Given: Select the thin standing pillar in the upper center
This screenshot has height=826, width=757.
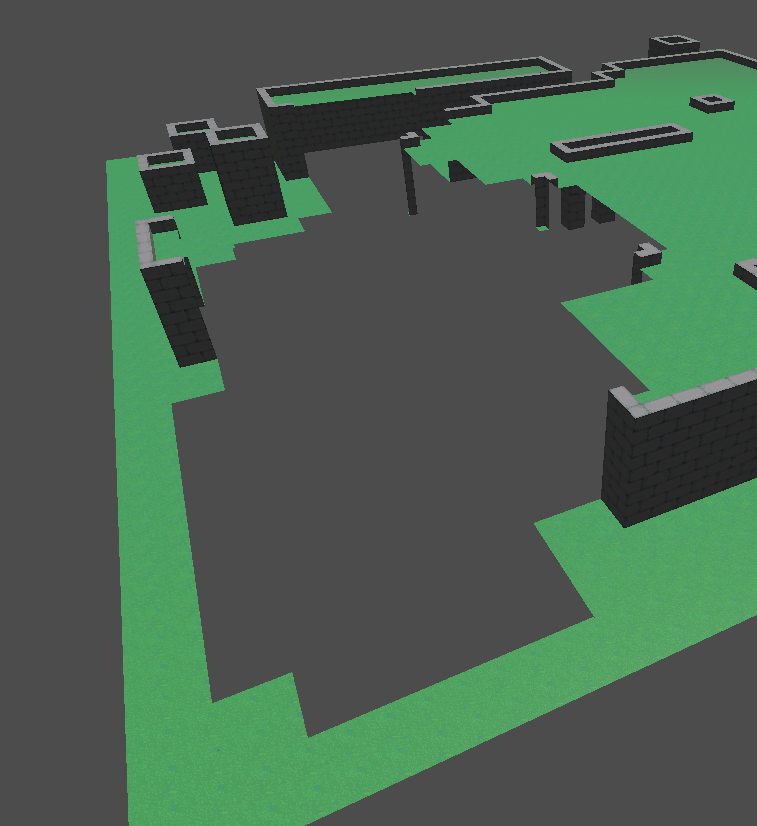Looking at the screenshot, I should (x=410, y=180).
